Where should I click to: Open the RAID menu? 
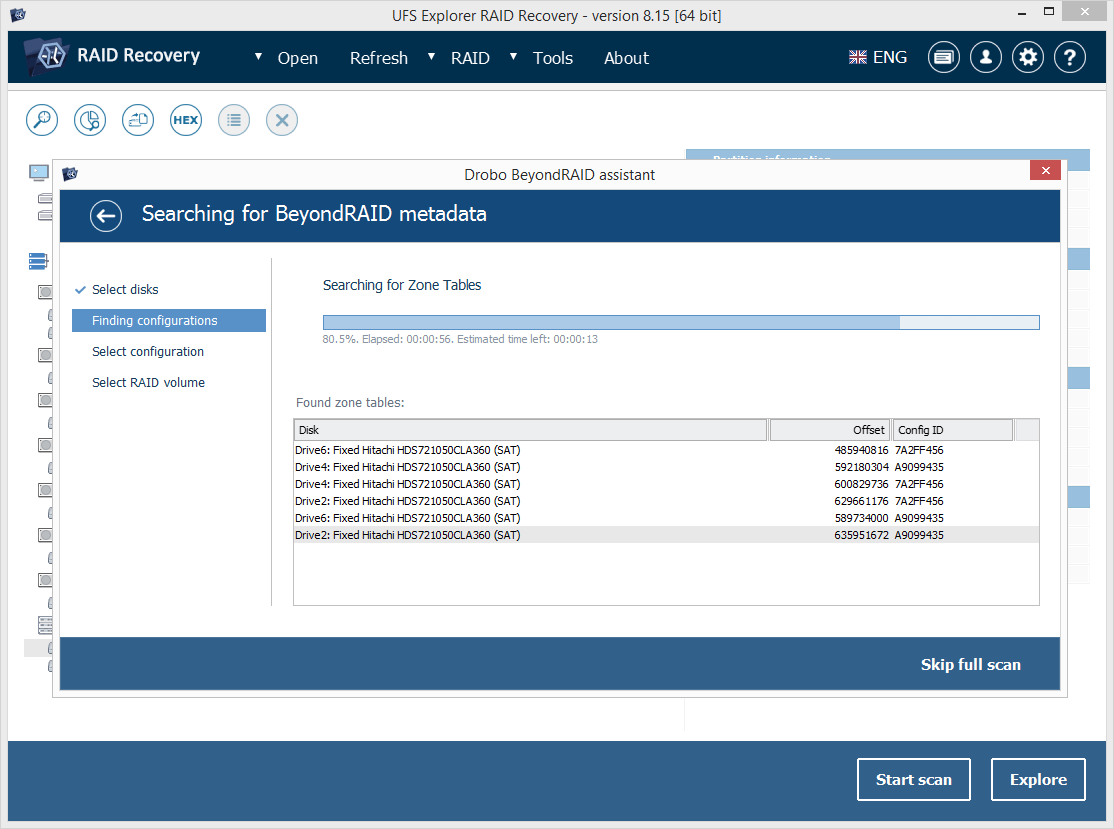470,58
